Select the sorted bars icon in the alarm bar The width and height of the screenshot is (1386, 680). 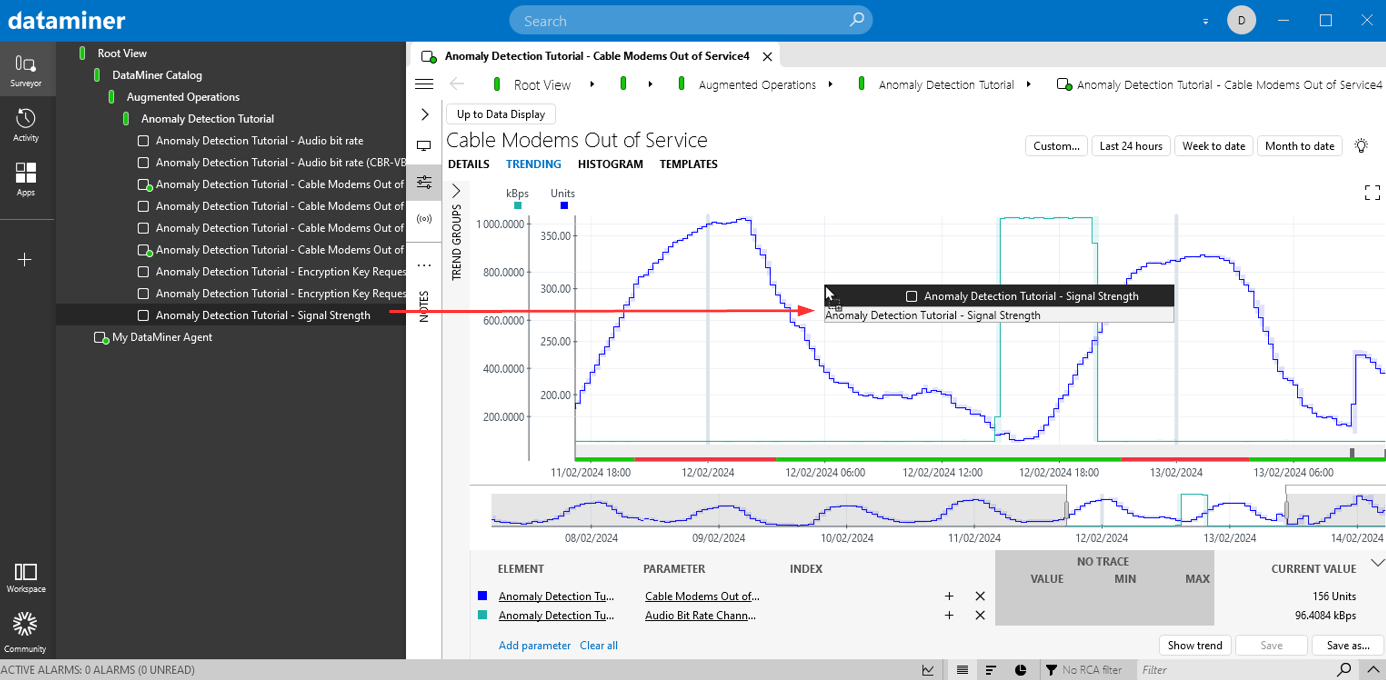tap(991, 670)
